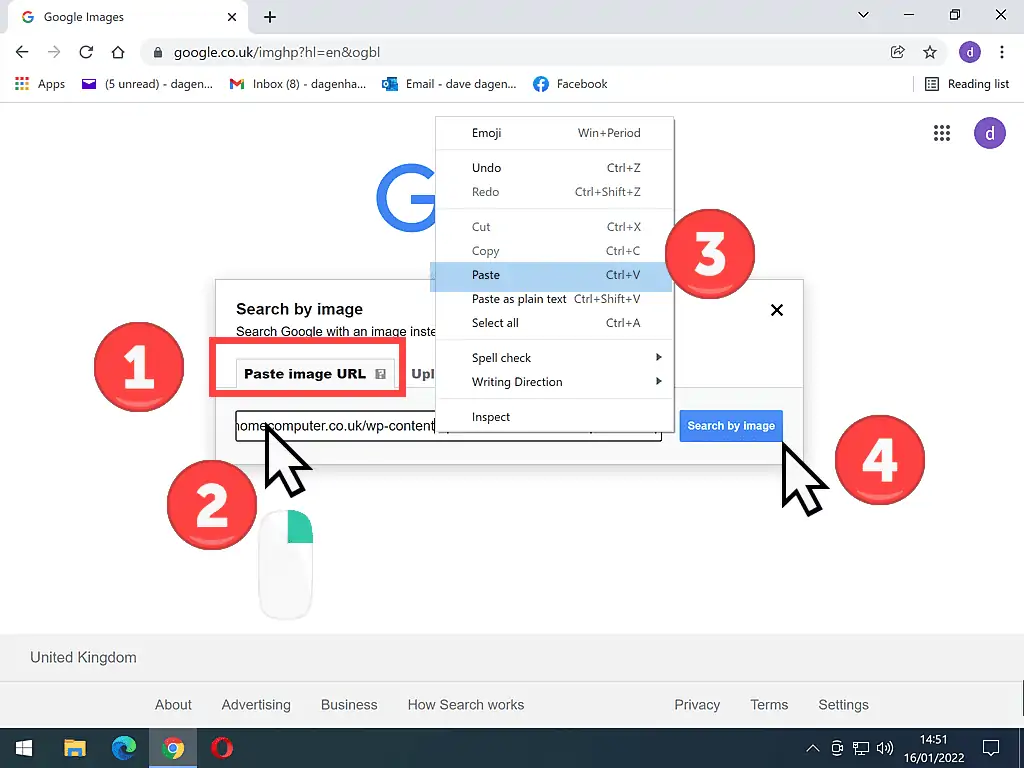
Task: Open the Facebook bookmark
Action: [570, 84]
